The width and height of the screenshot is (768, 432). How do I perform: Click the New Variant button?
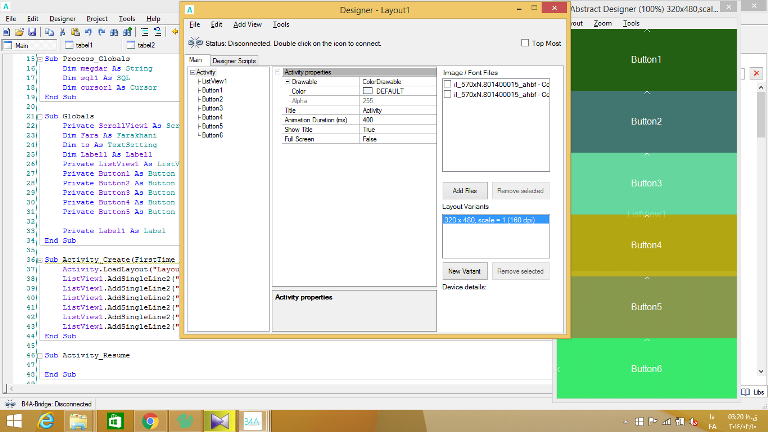[464, 271]
